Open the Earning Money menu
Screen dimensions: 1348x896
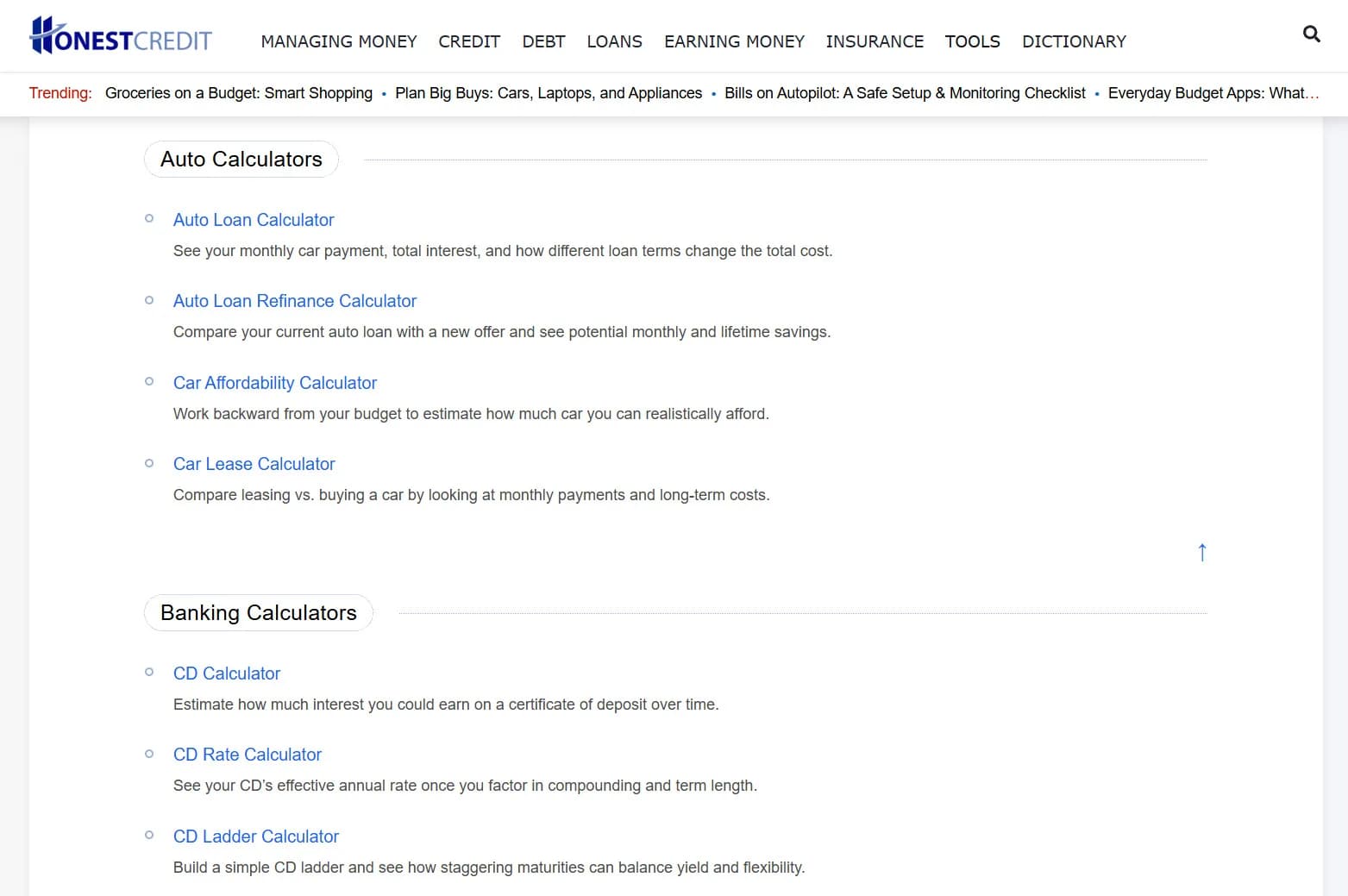point(734,41)
